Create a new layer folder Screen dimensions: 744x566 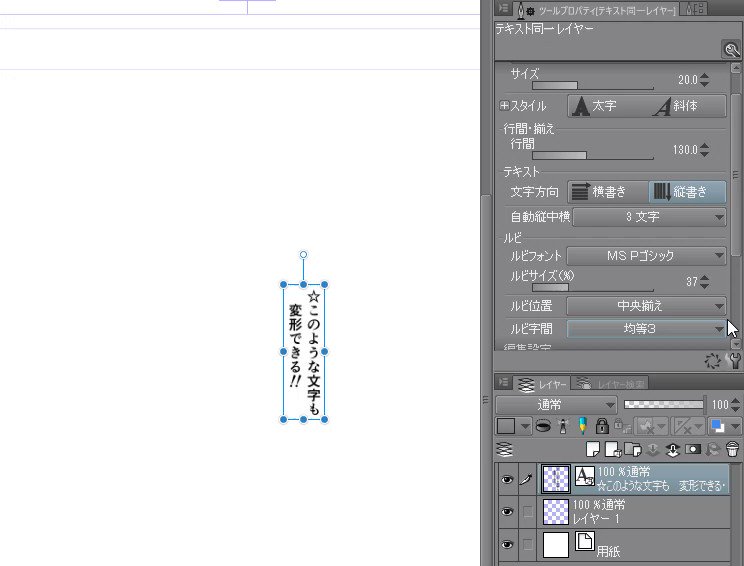click(x=632, y=449)
